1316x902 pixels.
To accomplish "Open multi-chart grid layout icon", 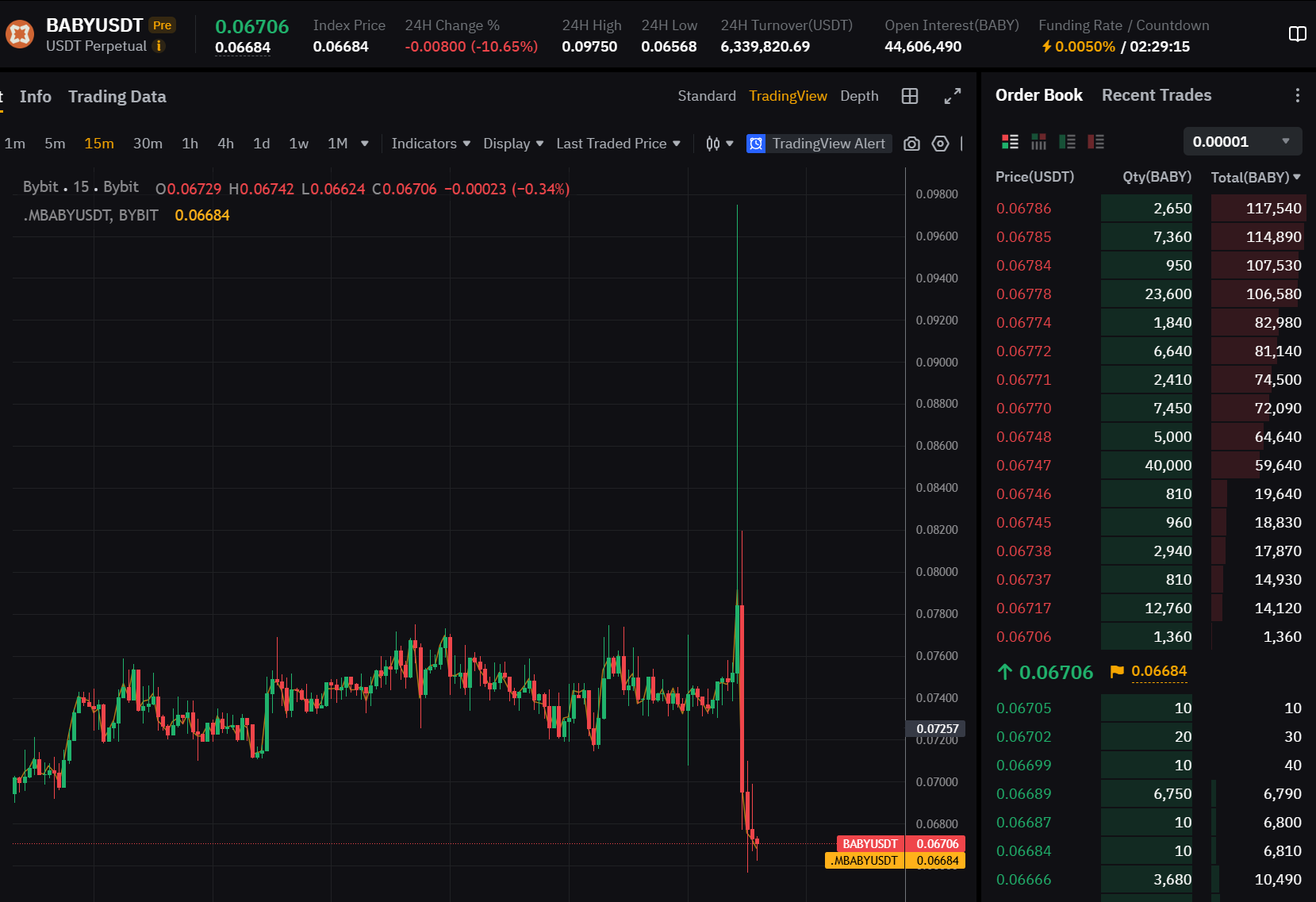I will [x=910, y=96].
